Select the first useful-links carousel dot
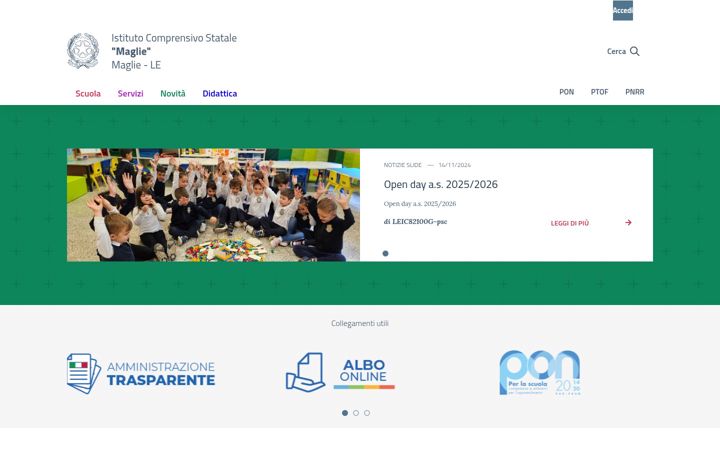 point(345,413)
